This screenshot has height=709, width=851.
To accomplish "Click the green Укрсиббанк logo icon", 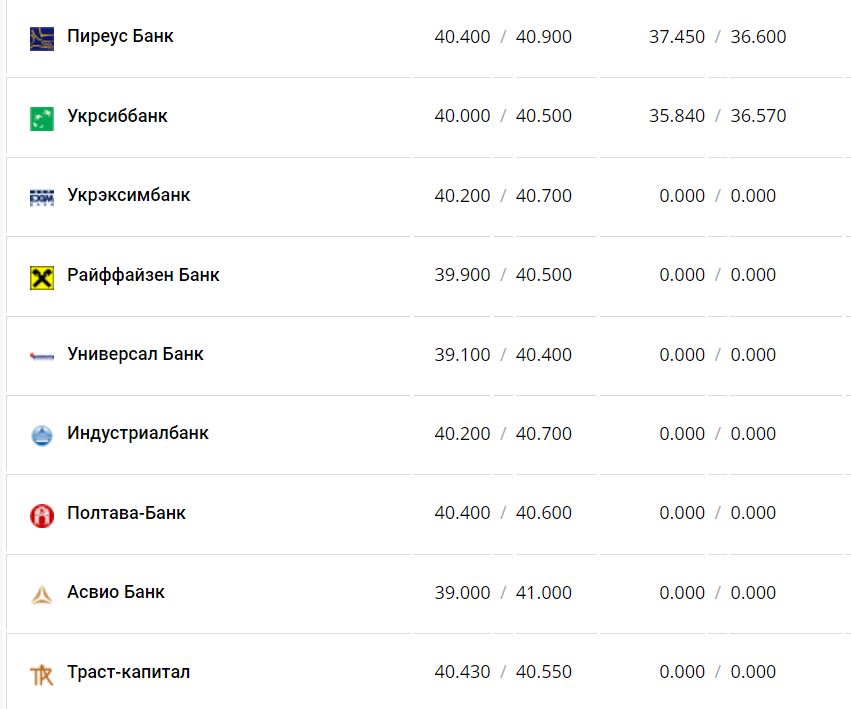I will pyautogui.click(x=41, y=118).
